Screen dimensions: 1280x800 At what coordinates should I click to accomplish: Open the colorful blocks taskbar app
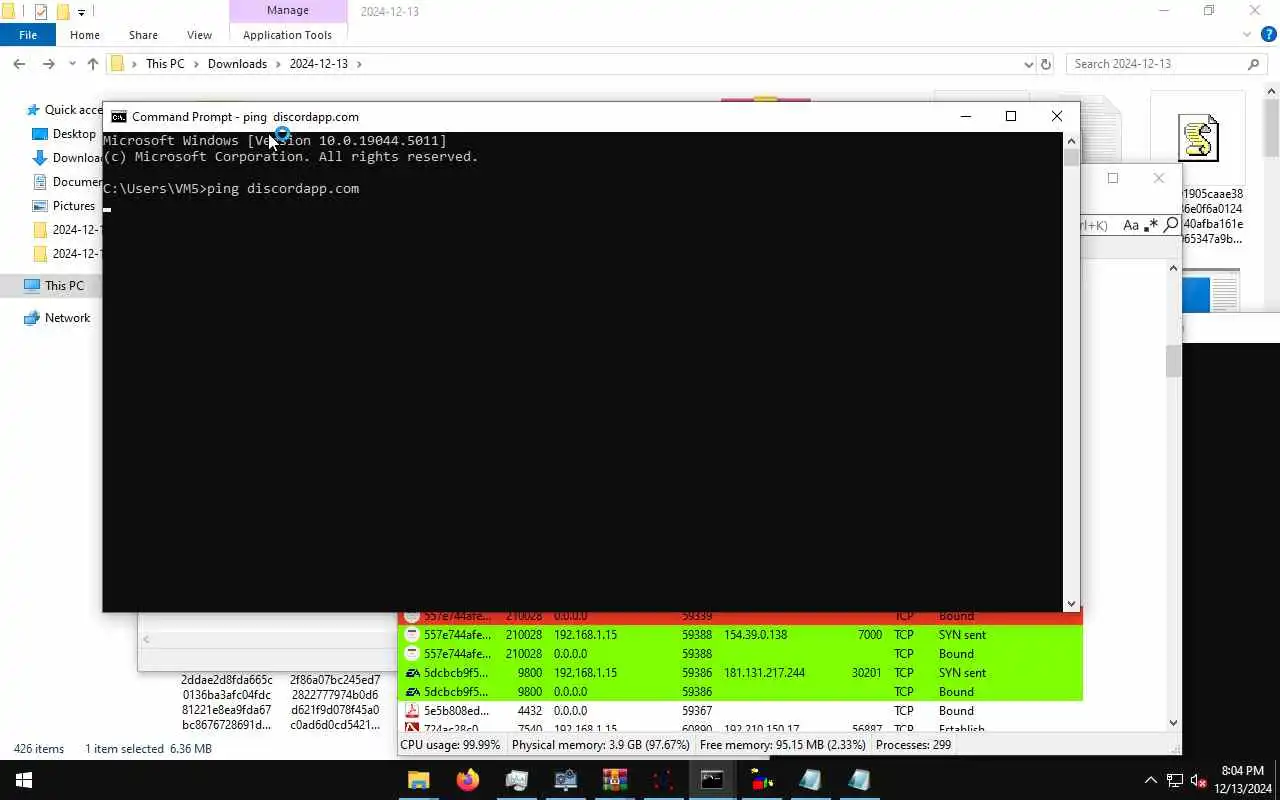[x=761, y=780]
